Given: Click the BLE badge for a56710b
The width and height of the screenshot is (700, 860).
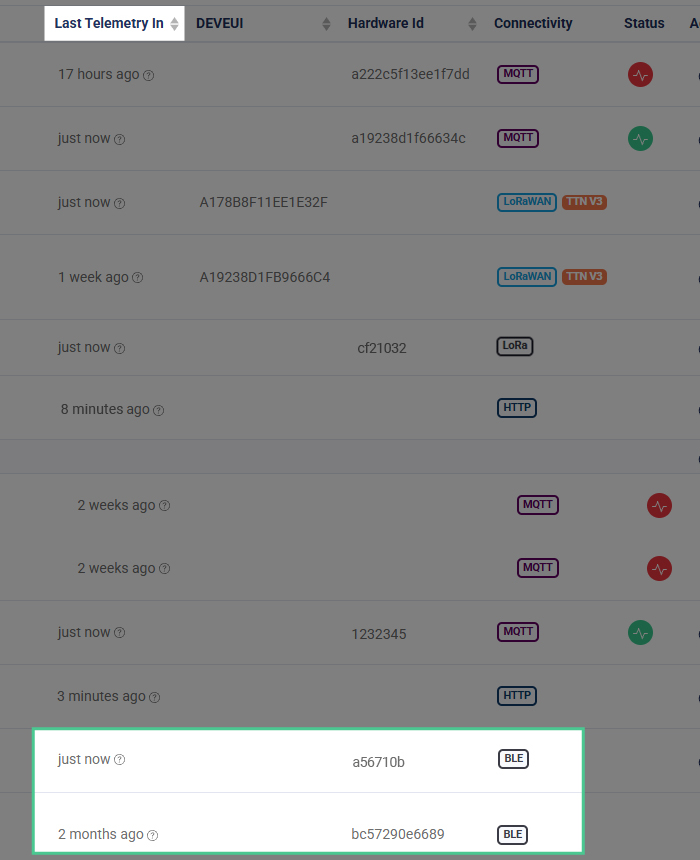Looking at the screenshot, I should [x=513, y=759].
